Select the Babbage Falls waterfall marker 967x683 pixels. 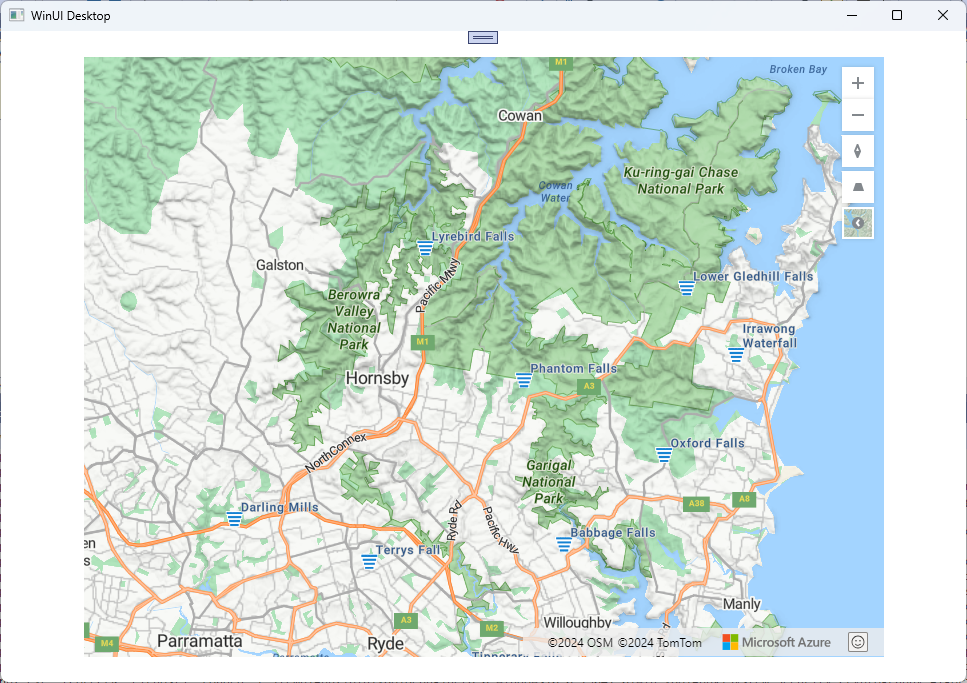click(x=564, y=544)
